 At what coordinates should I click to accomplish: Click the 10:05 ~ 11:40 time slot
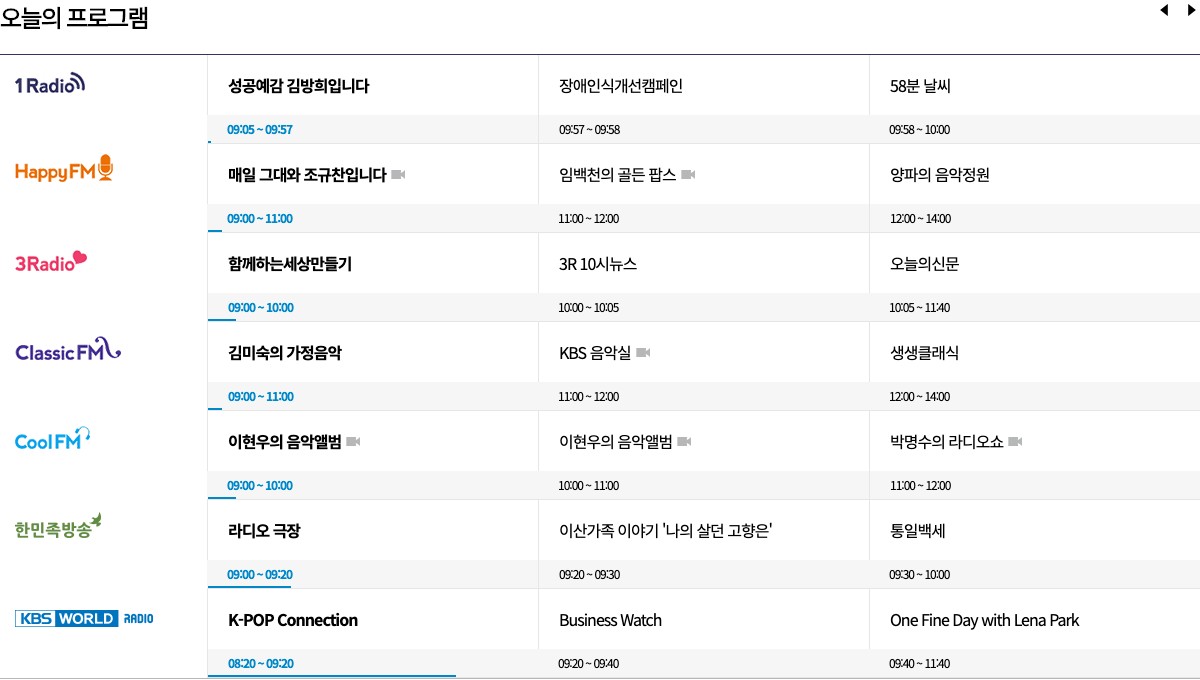click(x=920, y=308)
